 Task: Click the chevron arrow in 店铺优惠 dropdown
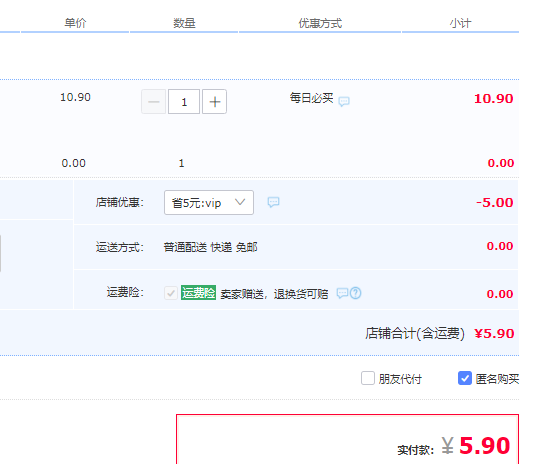click(240, 202)
